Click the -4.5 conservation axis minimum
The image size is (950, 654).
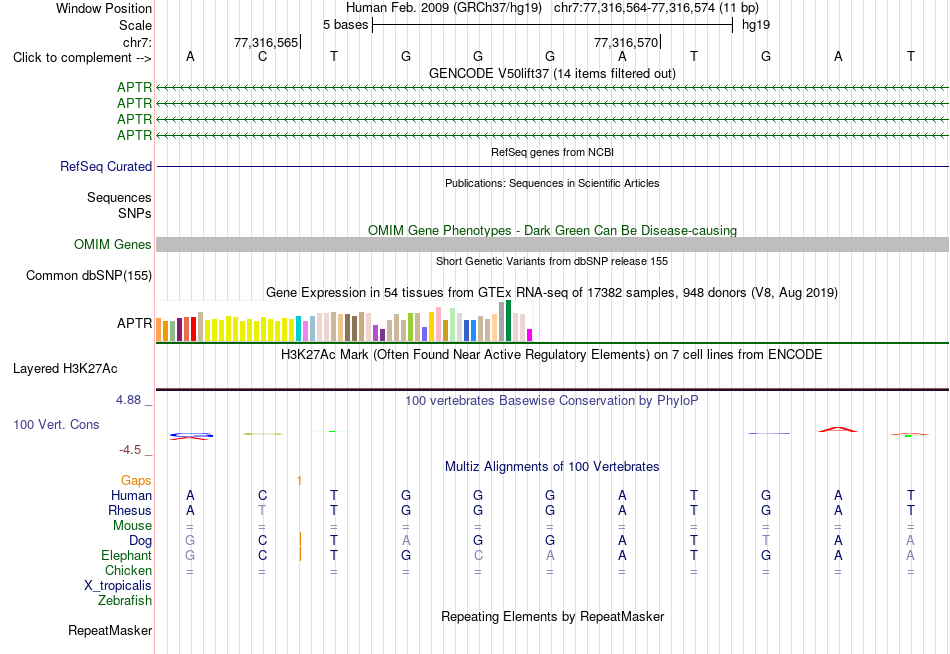130,450
